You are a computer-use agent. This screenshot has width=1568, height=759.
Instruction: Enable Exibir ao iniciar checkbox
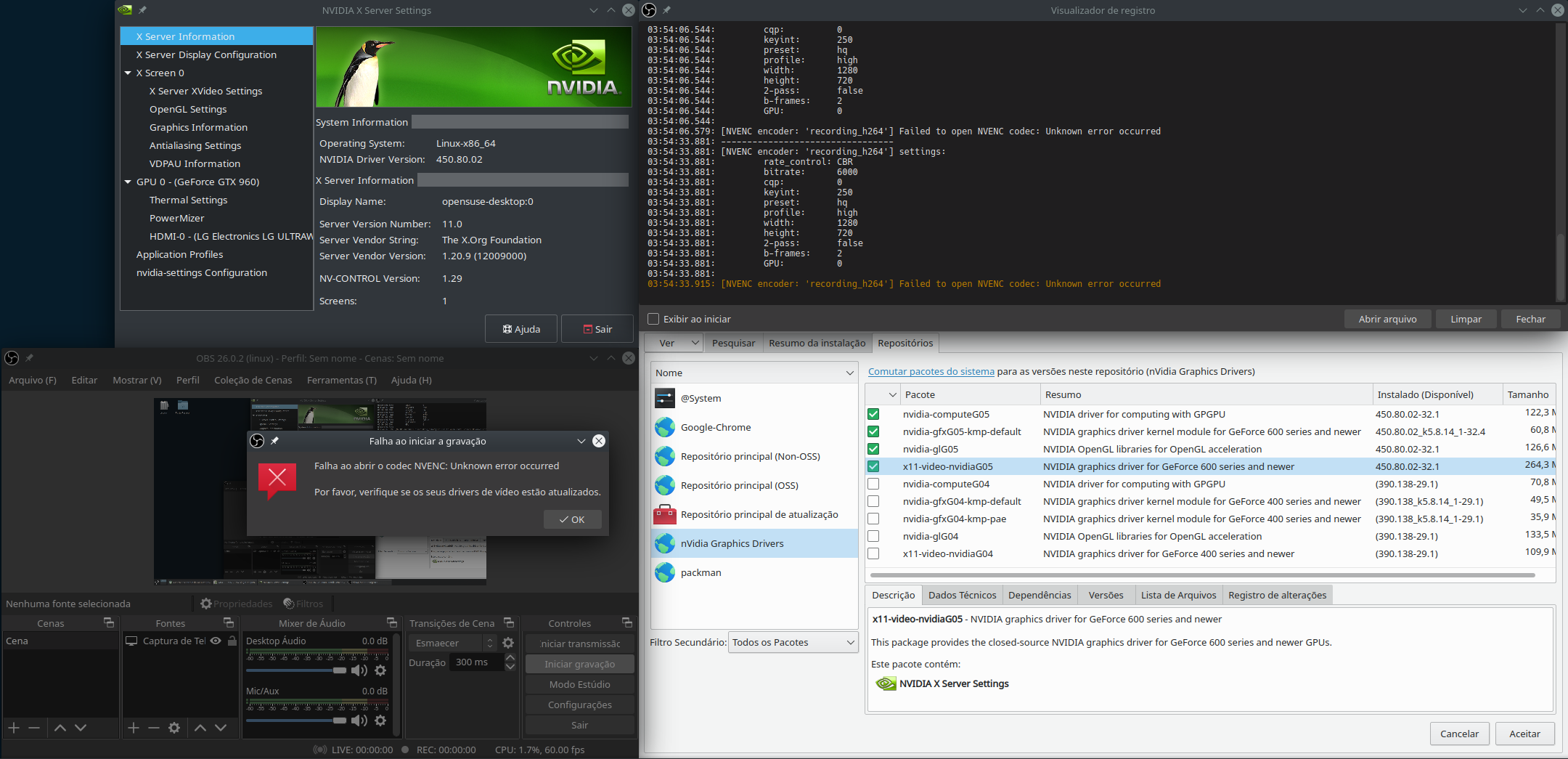coord(653,319)
